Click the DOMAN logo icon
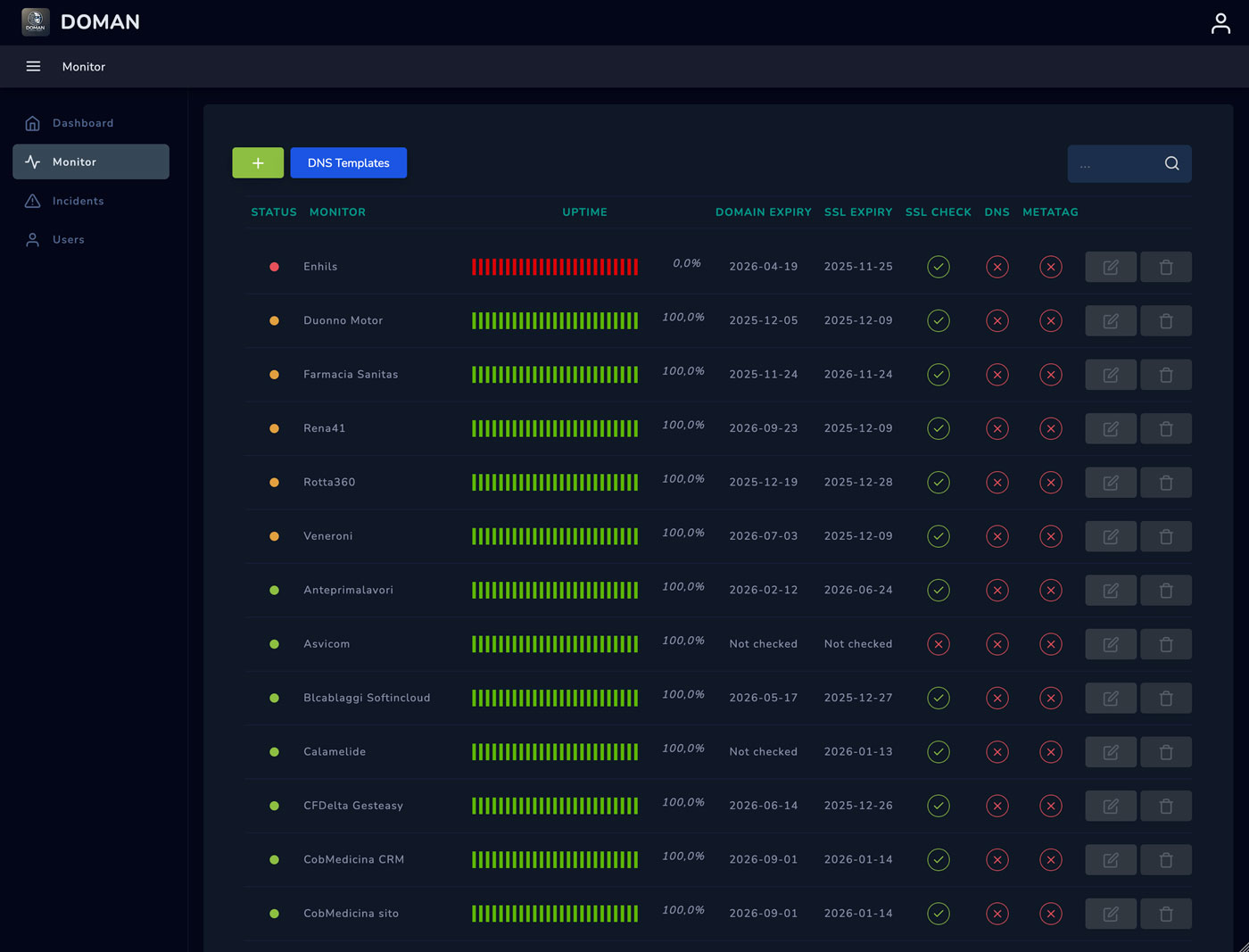 [x=36, y=22]
